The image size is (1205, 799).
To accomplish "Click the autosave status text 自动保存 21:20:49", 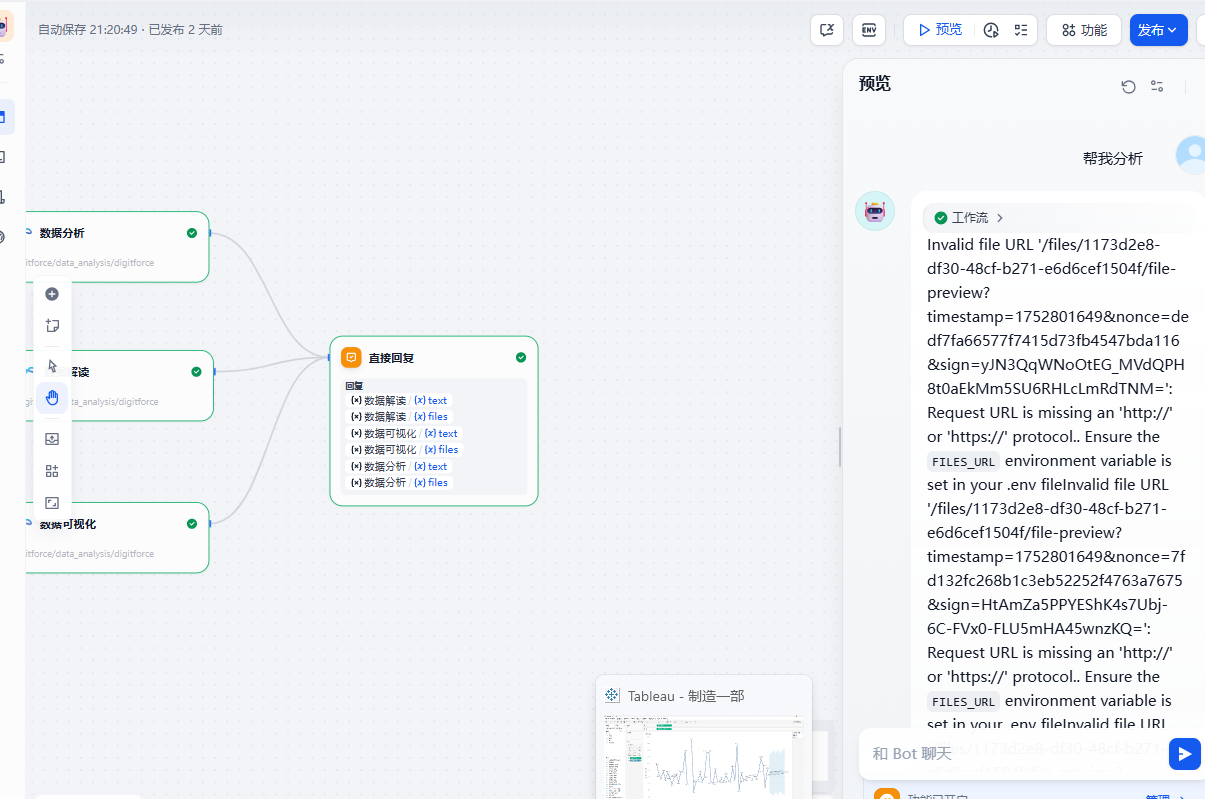I will (x=88, y=30).
